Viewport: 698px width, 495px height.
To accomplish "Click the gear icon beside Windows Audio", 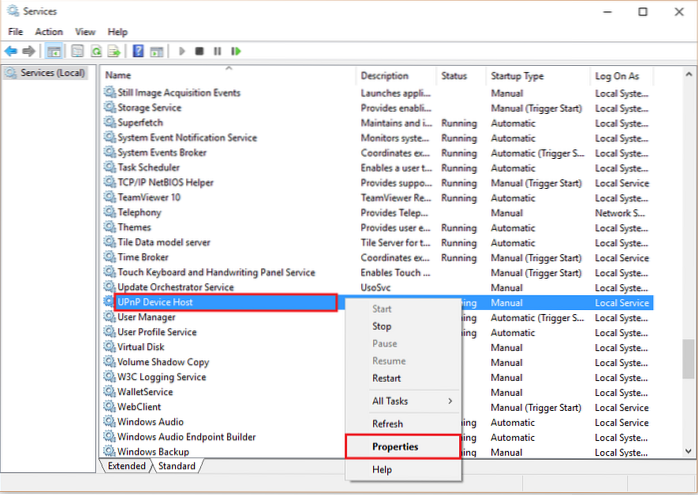I will tap(109, 421).
